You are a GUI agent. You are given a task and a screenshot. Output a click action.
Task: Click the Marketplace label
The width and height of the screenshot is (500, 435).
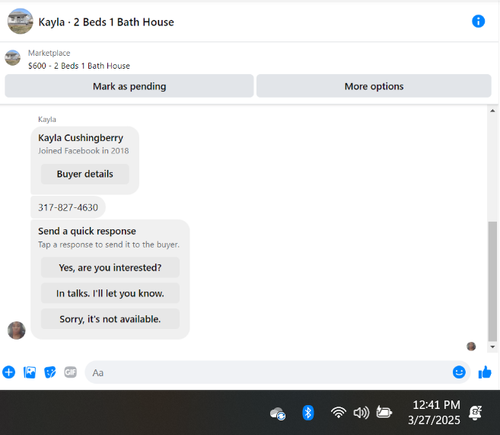pyautogui.click(x=49, y=53)
